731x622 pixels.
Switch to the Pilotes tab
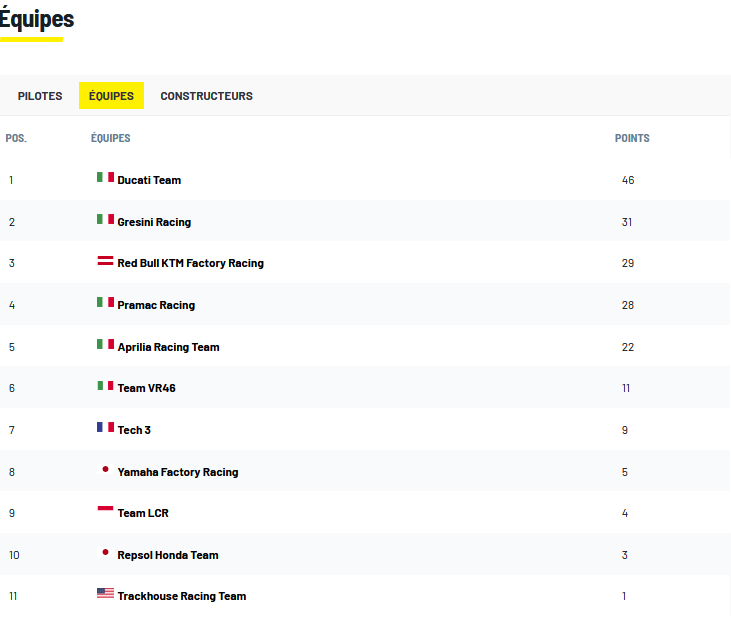point(40,96)
